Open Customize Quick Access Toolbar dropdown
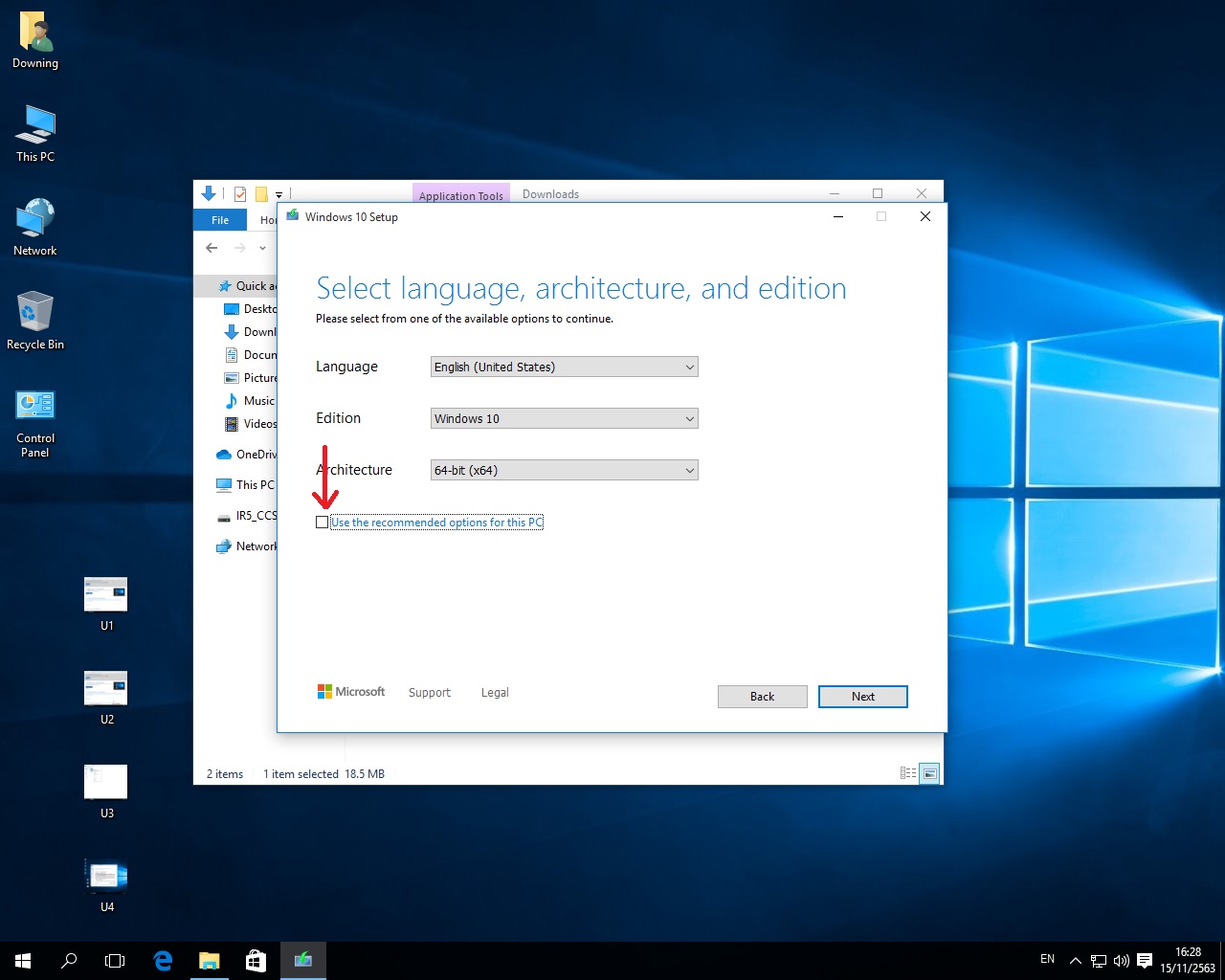The height and width of the screenshot is (980, 1225). click(279, 194)
